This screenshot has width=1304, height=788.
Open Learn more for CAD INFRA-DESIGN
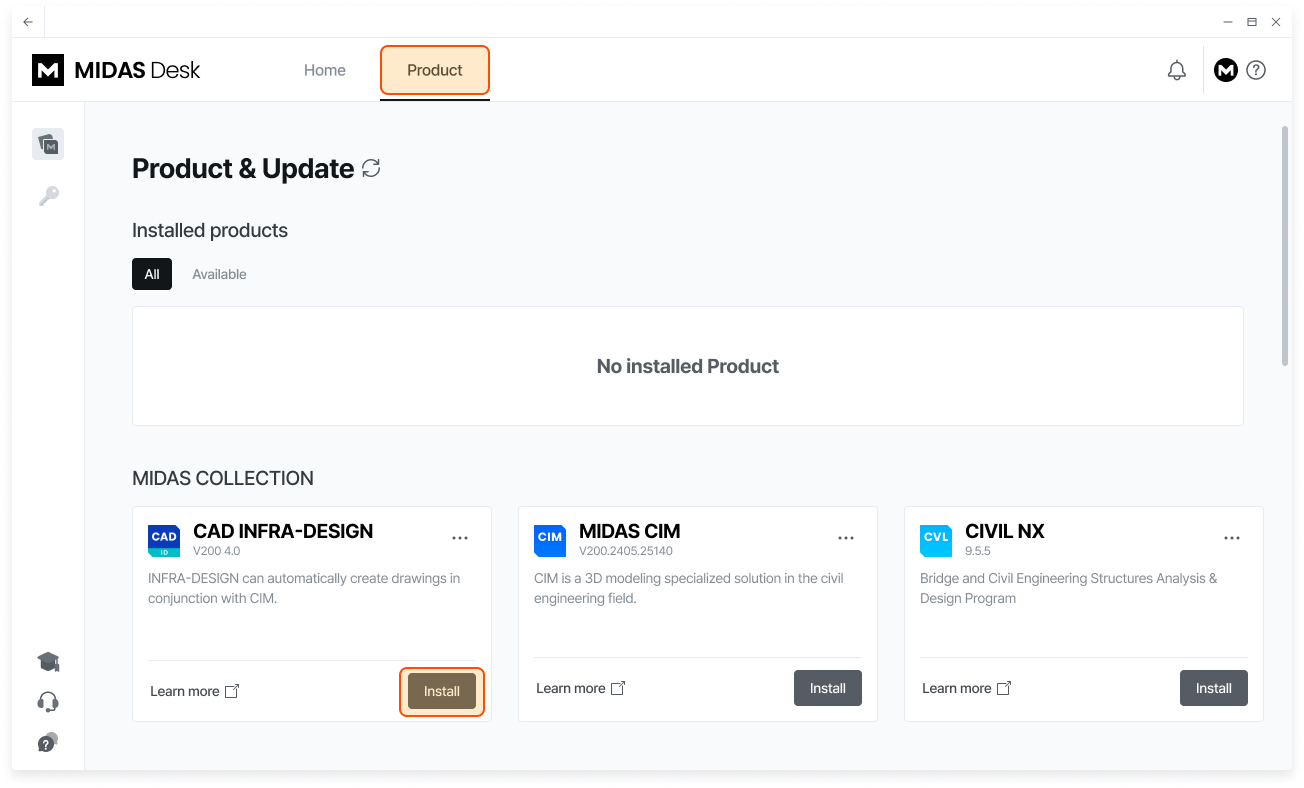tap(195, 691)
